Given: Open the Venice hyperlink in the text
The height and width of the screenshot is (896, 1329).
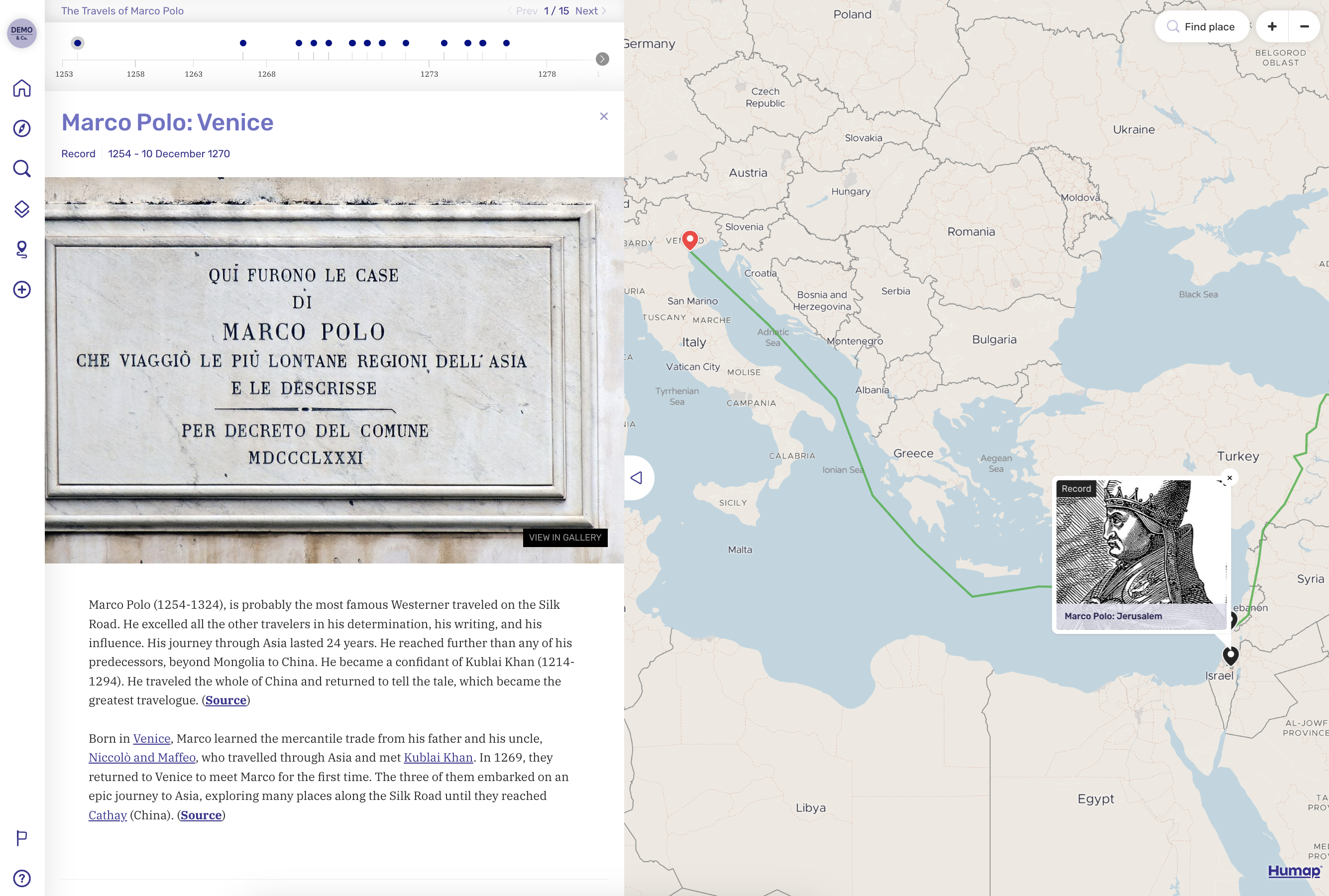Looking at the screenshot, I should coord(151,738).
